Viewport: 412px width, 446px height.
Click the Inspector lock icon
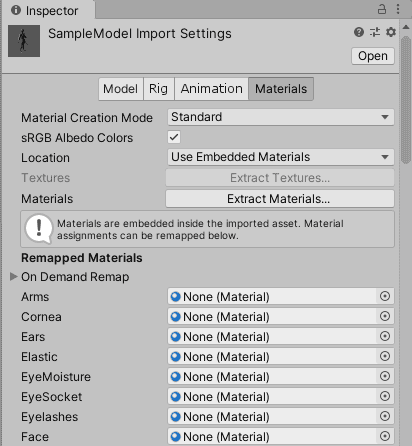point(382,9)
